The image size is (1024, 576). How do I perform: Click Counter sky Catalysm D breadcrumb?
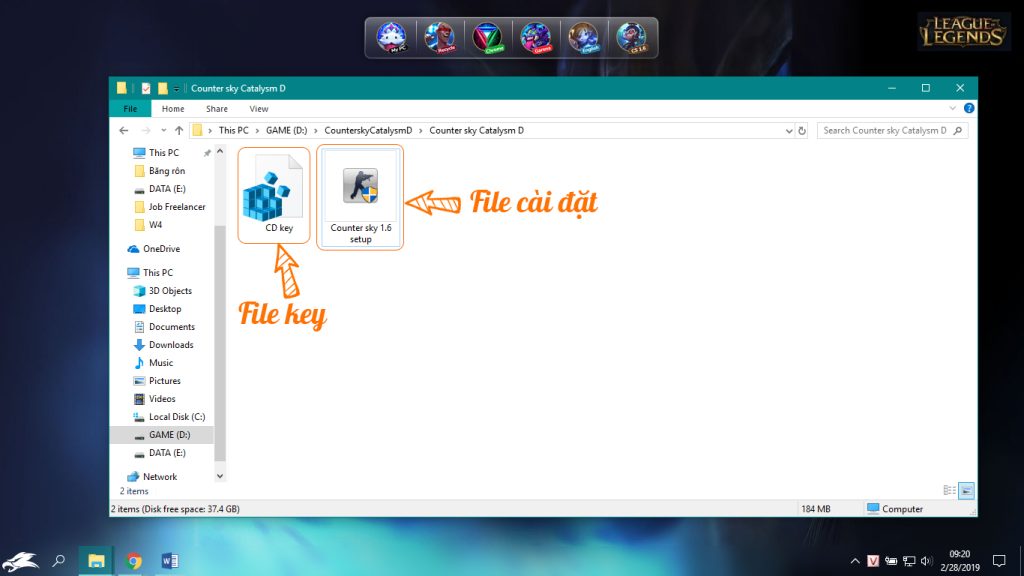(476, 131)
